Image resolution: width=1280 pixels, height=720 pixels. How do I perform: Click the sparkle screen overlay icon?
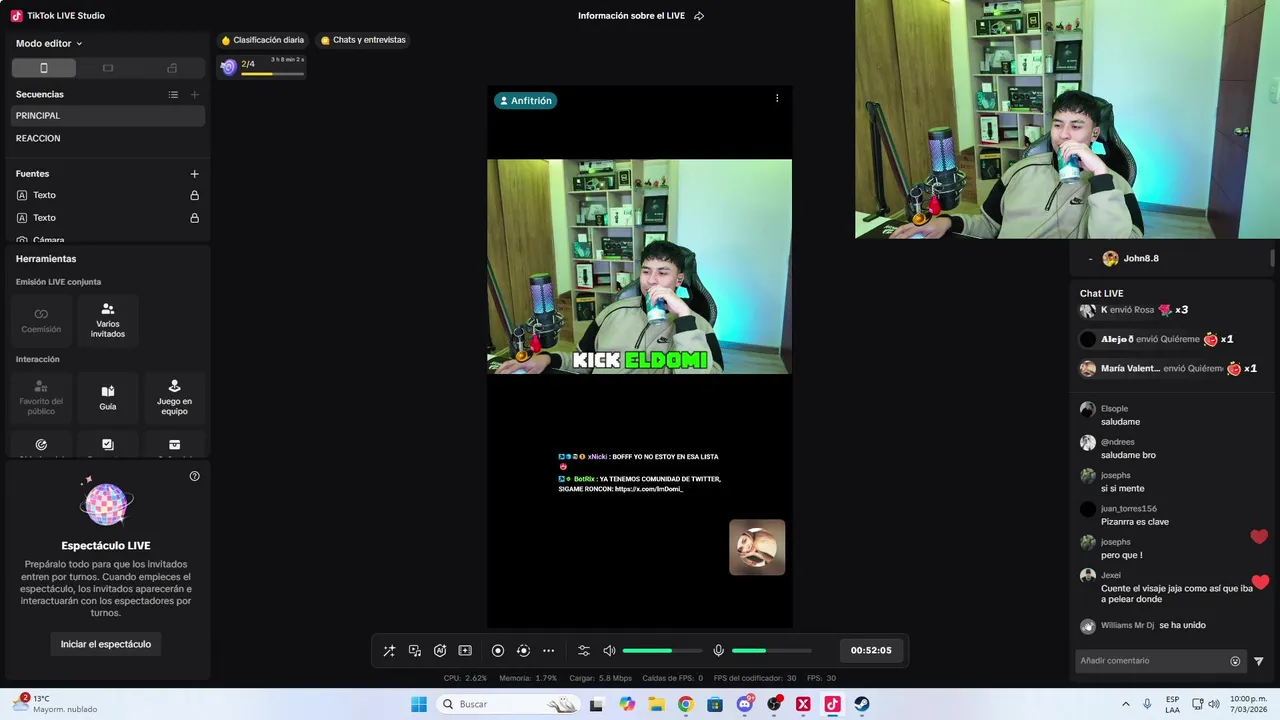coord(465,651)
